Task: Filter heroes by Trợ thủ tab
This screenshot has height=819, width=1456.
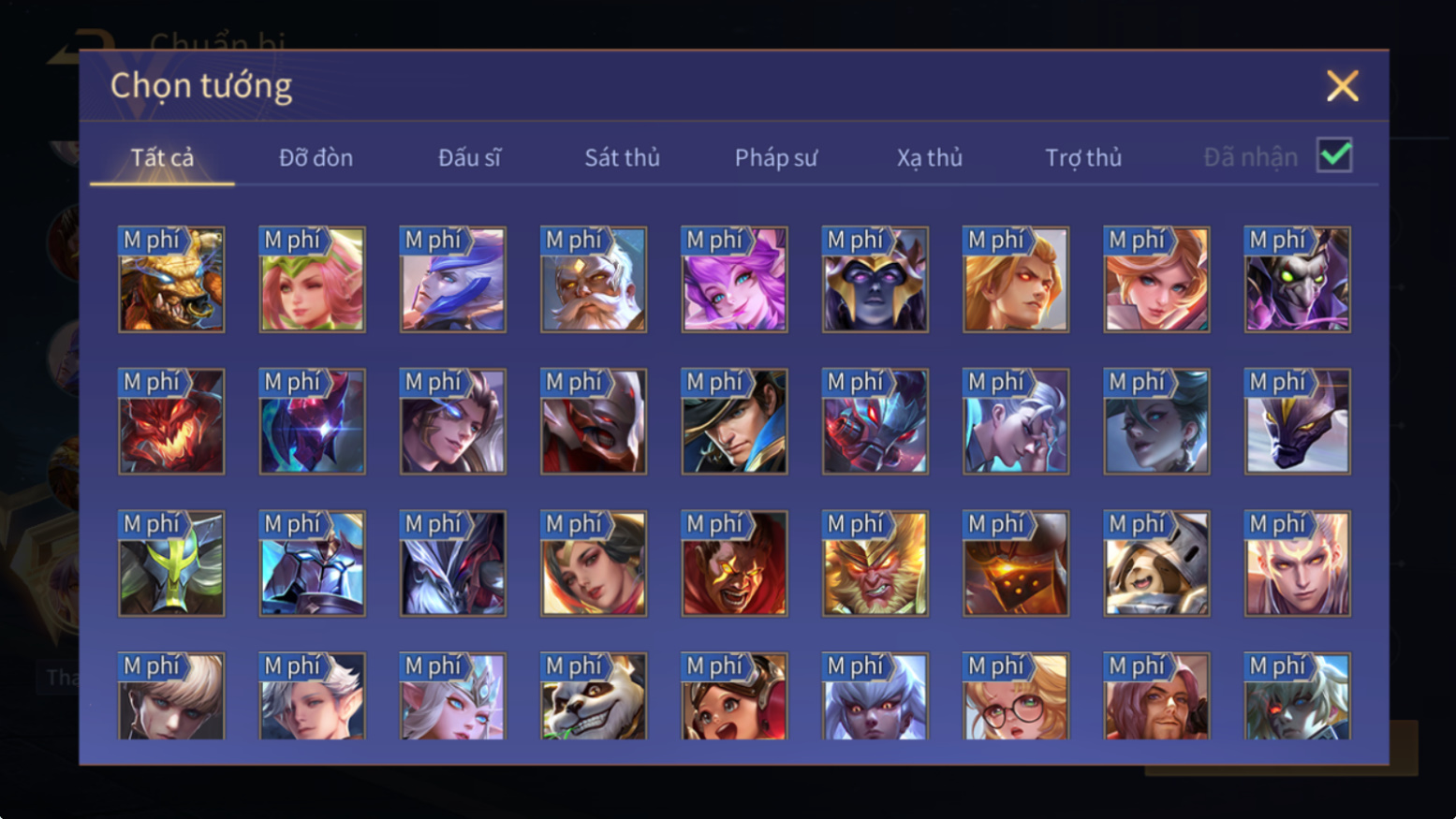Action: (1083, 157)
